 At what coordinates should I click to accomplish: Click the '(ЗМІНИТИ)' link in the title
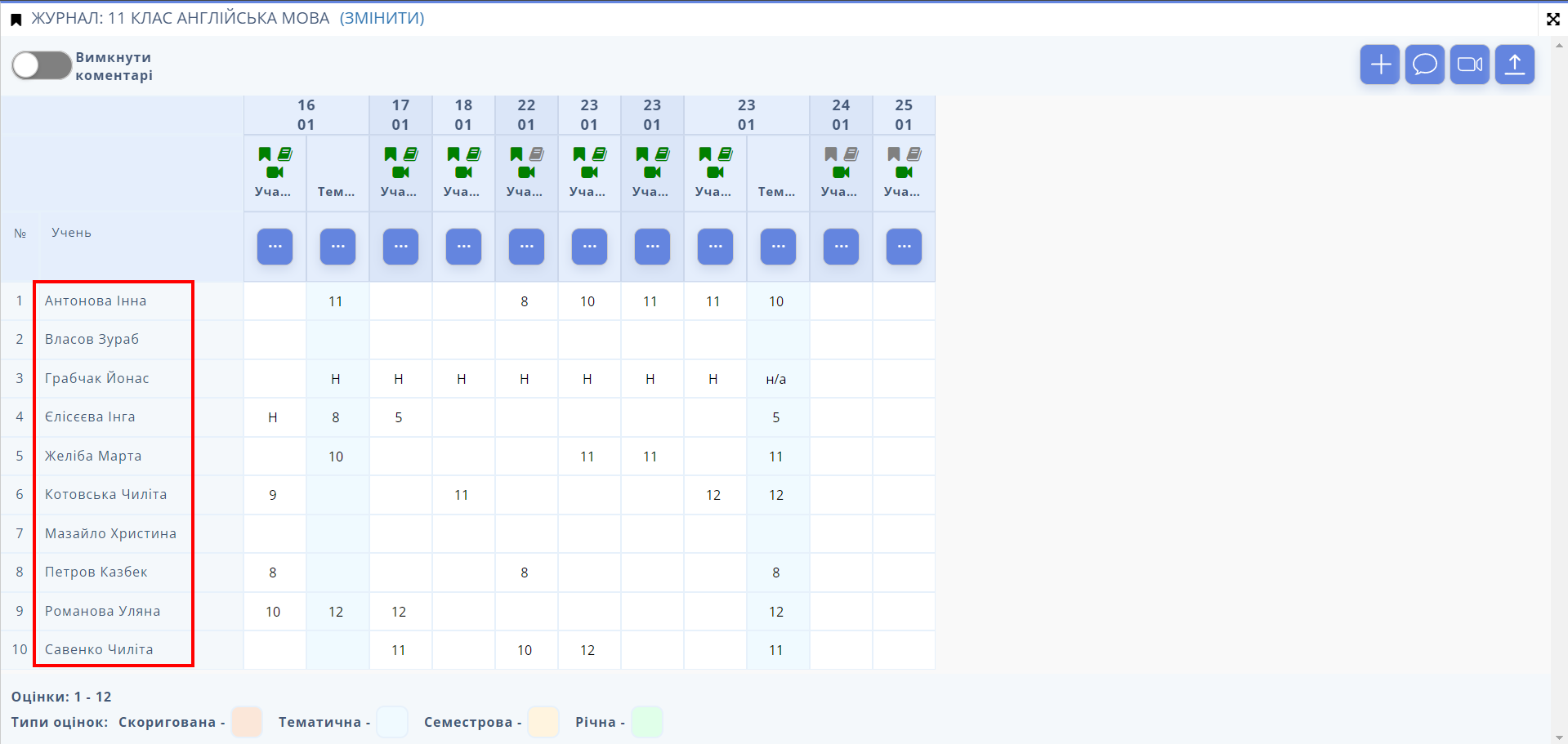pyautogui.click(x=382, y=18)
